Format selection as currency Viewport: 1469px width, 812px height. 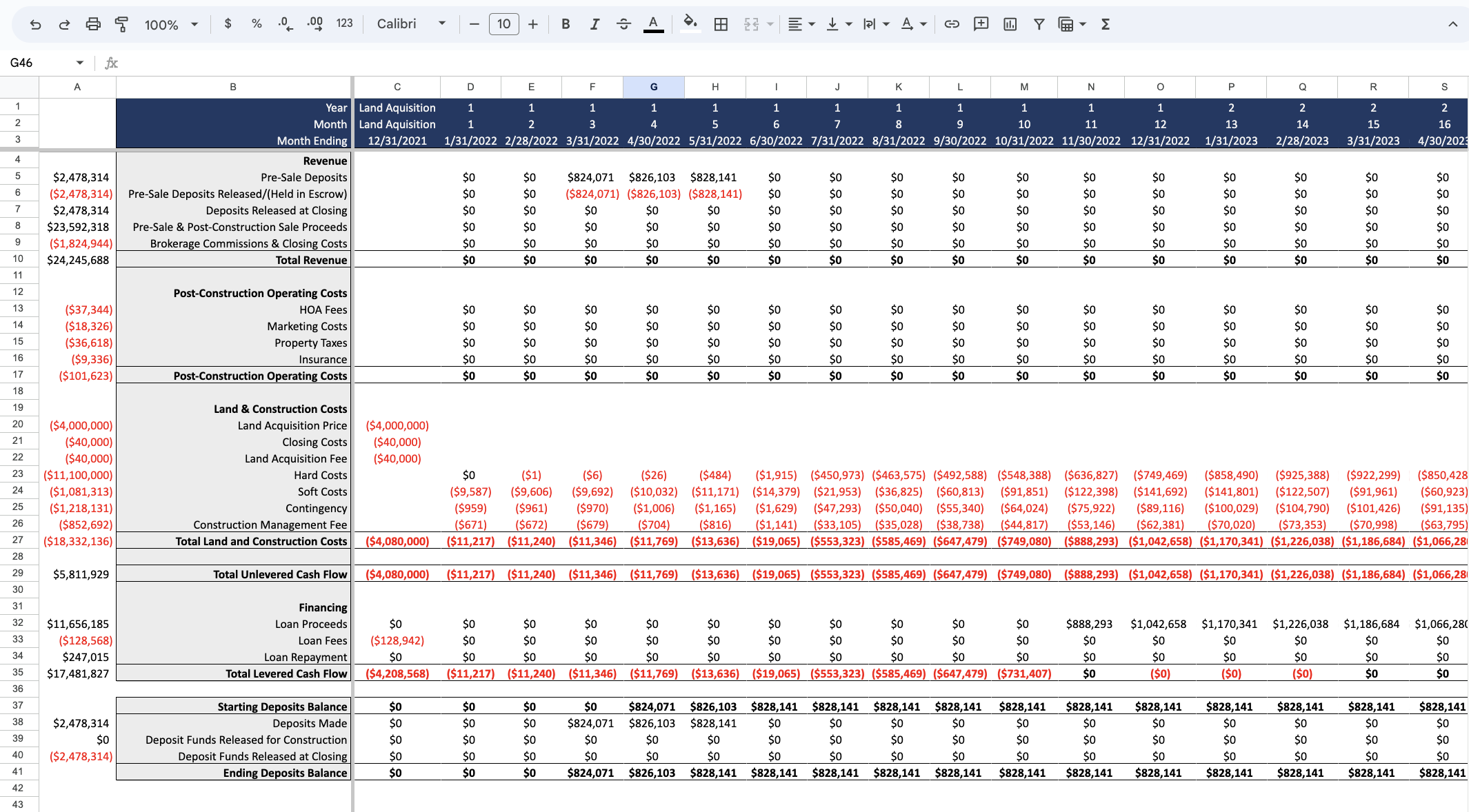coord(228,24)
